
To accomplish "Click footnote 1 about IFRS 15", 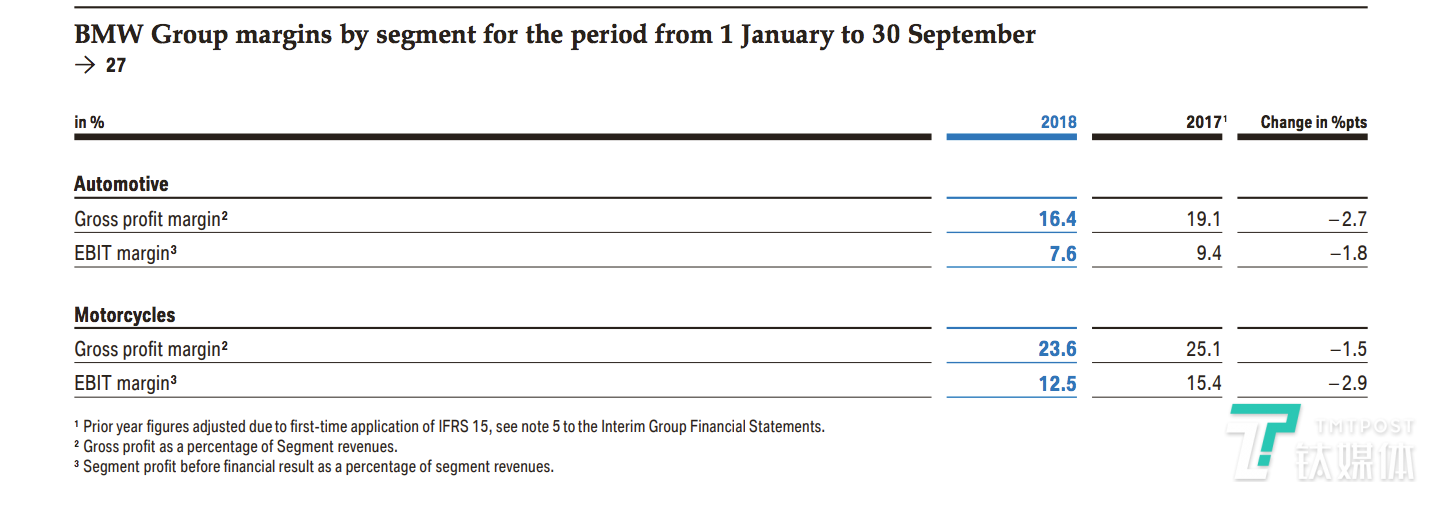I will click(x=450, y=426).
